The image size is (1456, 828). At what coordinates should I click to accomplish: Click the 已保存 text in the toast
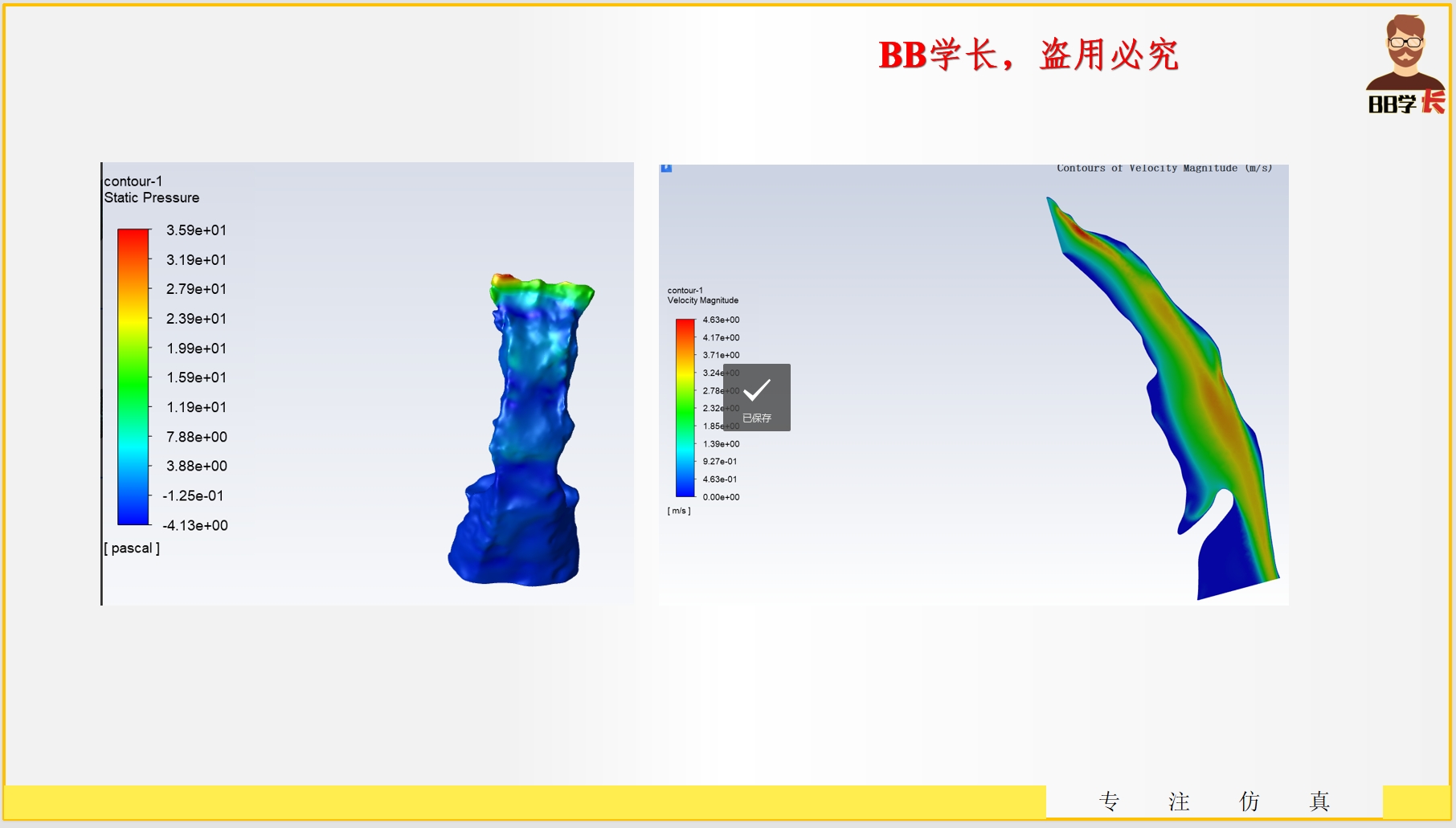(757, 418)
